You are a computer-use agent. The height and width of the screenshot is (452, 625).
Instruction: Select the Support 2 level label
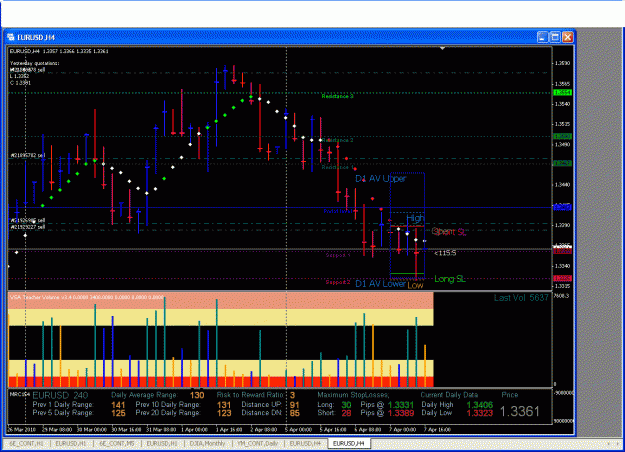[338, 282]
